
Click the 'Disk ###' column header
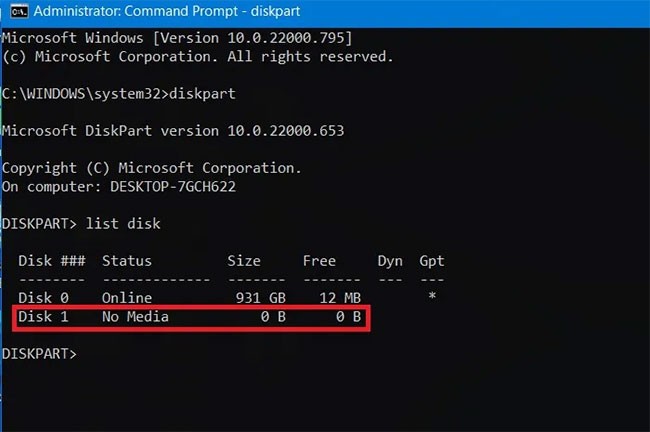52,261
